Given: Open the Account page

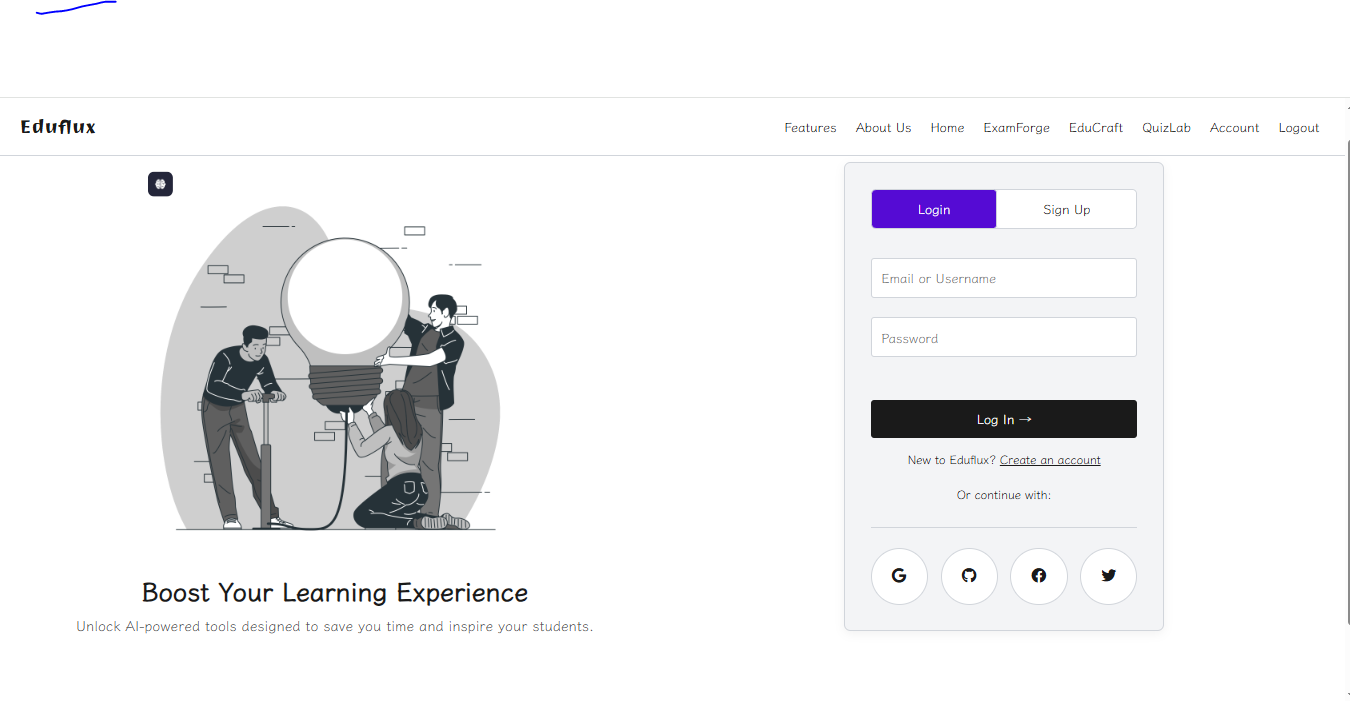Looking at the screenshot, I should [x=1234, y=127].
